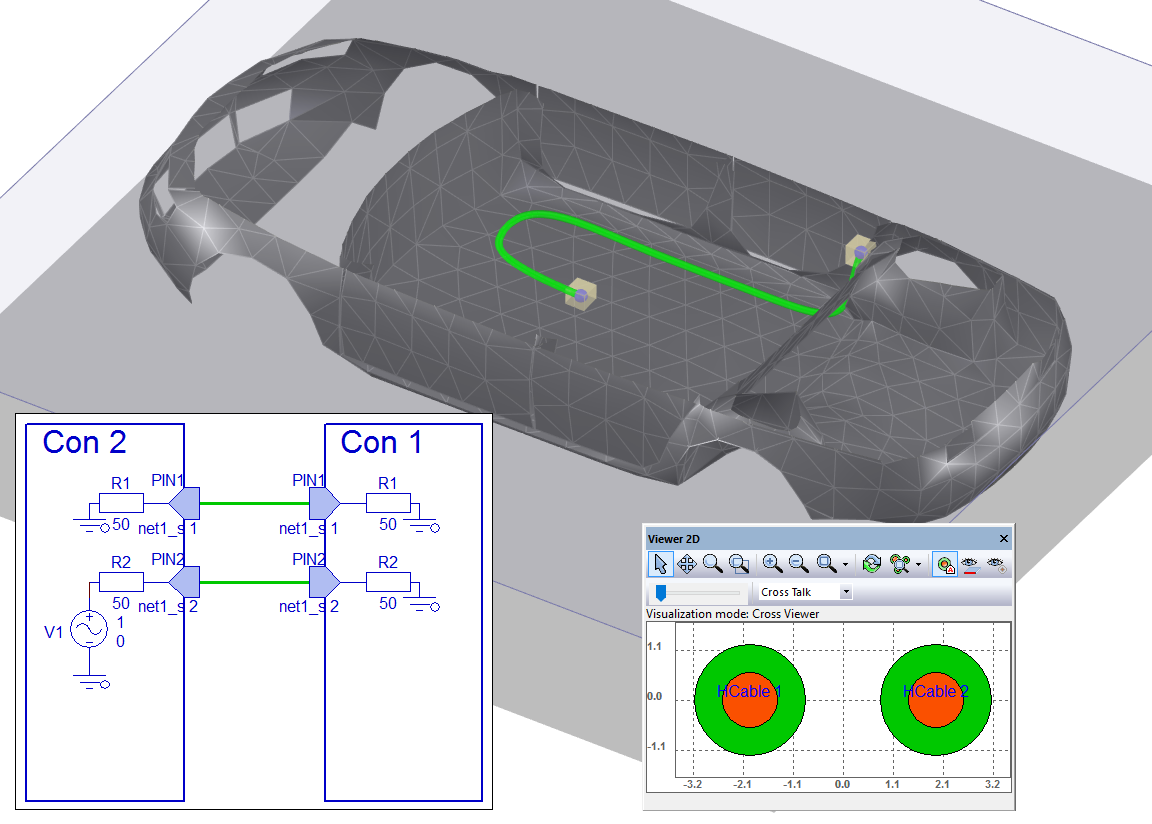Activate the pan/move tool in Viewer 2D

click(x=687, y=564)
